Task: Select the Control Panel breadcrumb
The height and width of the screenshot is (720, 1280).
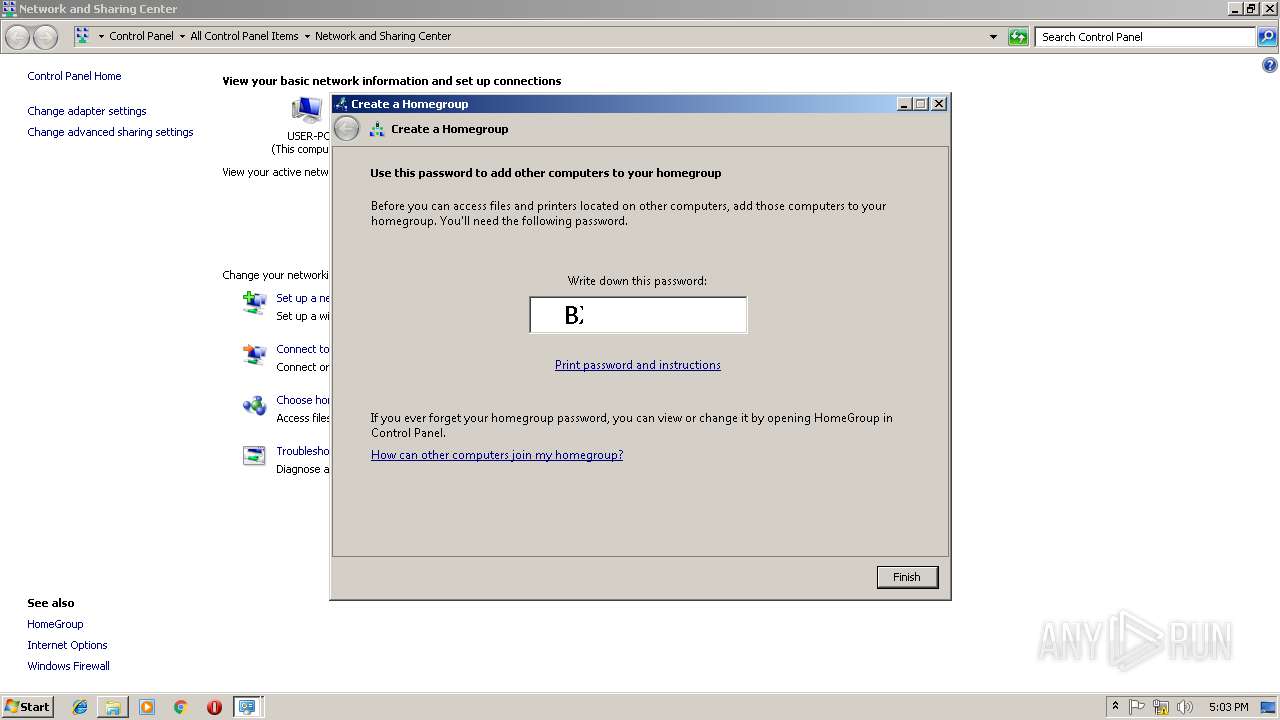Action: coord(141,36)
